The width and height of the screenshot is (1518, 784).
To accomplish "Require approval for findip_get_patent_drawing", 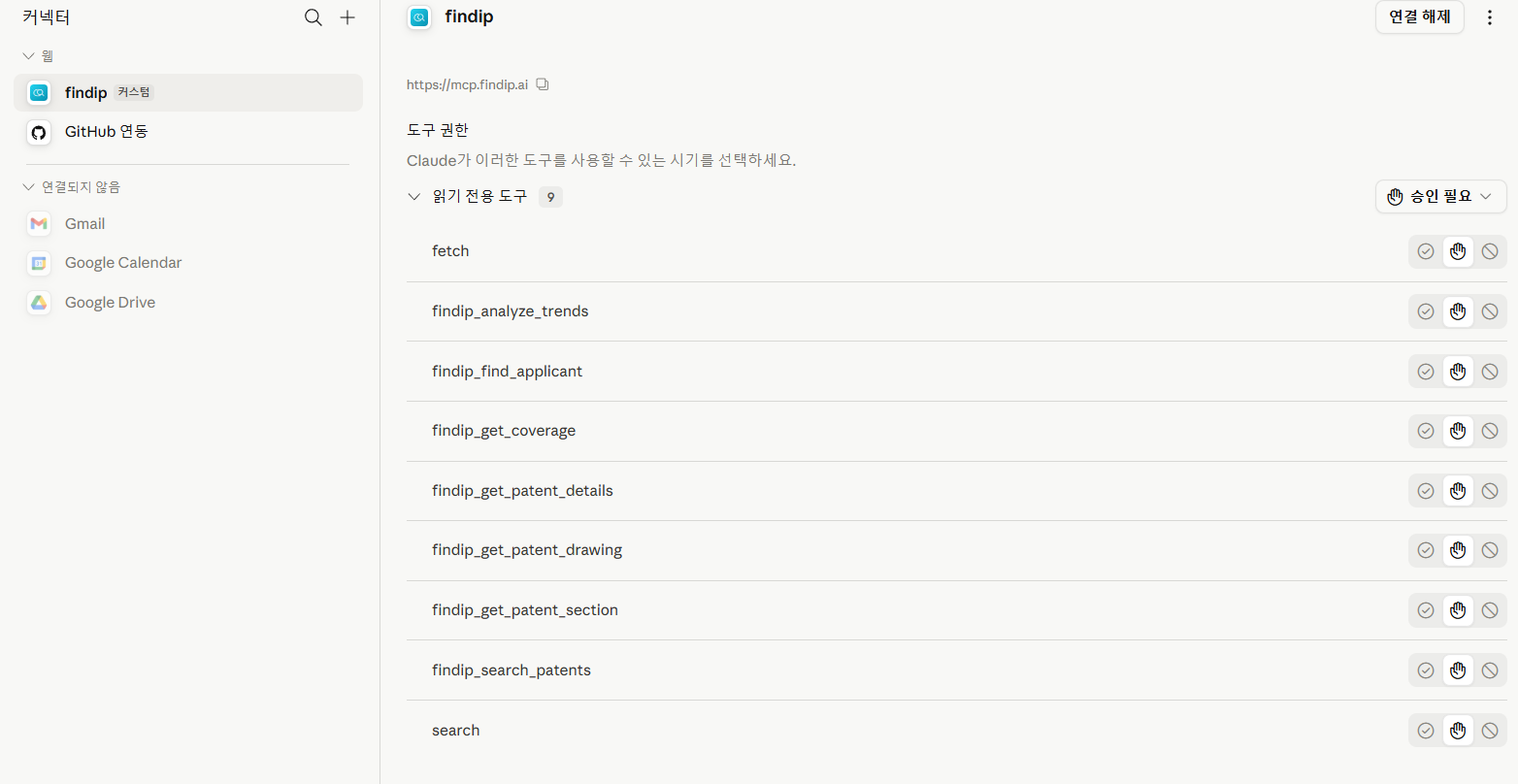I will pyautogui.click(x=1458, y=550).
